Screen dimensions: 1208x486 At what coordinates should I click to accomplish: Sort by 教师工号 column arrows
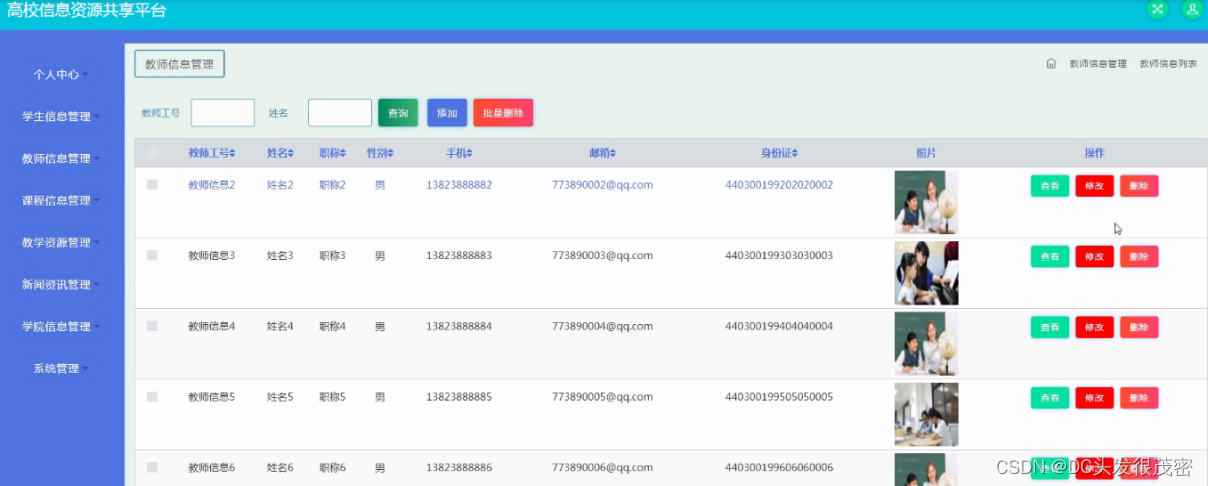(x=232, y=153)
